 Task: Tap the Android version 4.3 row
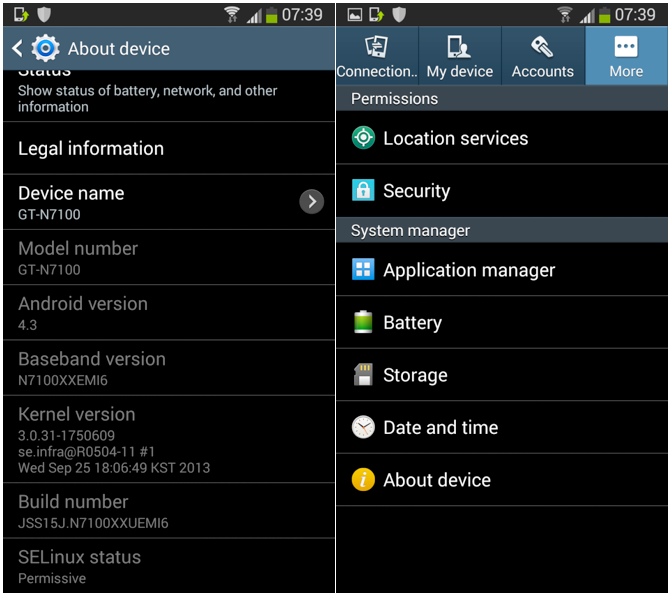(x=168, y=313)
